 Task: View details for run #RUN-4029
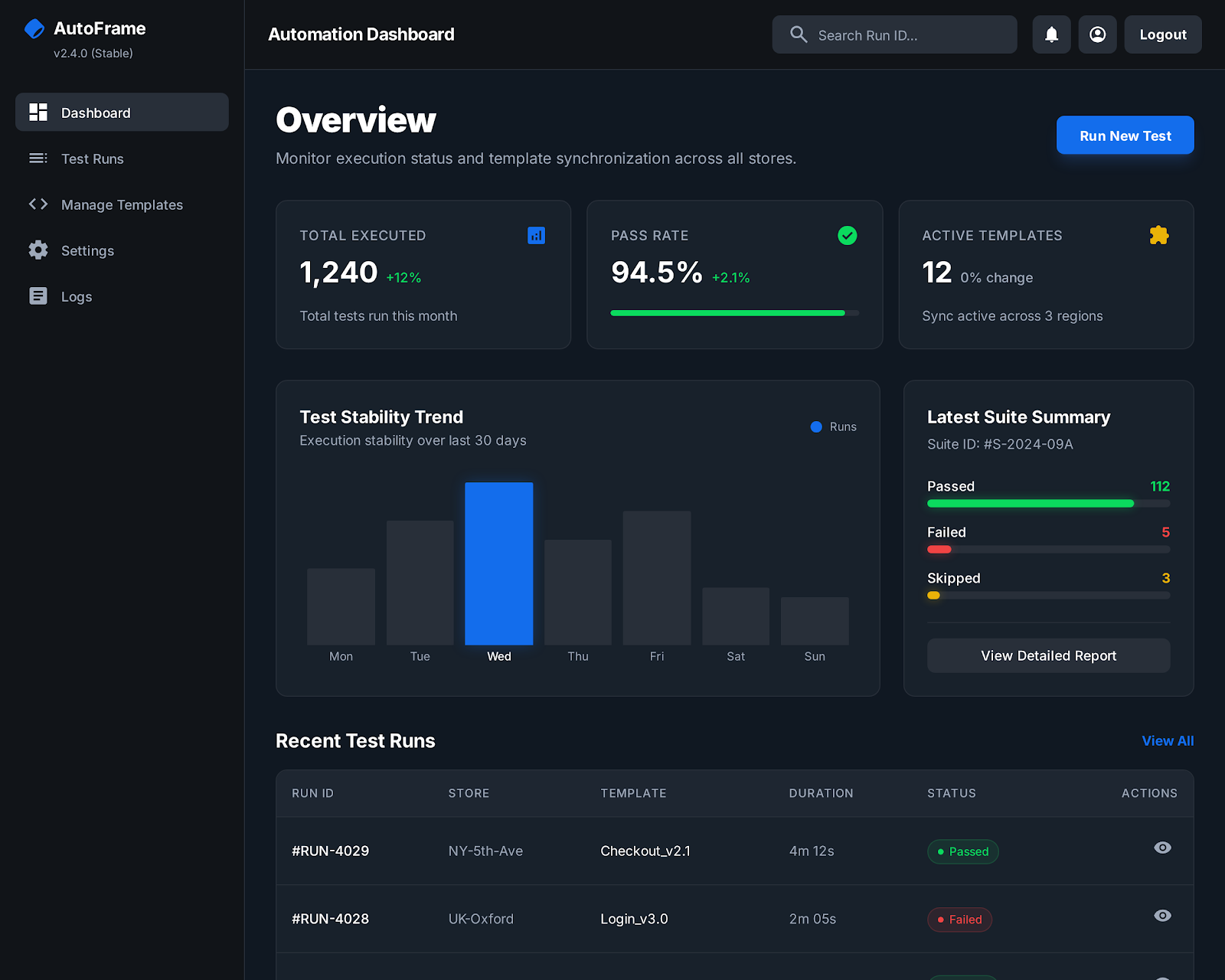click(1161, 848)
